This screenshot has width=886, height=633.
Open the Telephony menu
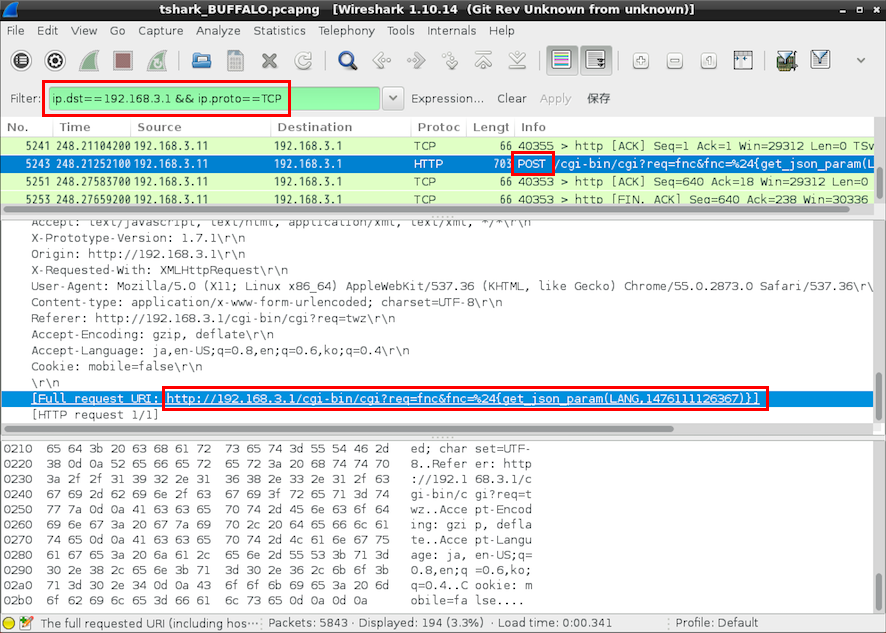click(x=346, y=31)
